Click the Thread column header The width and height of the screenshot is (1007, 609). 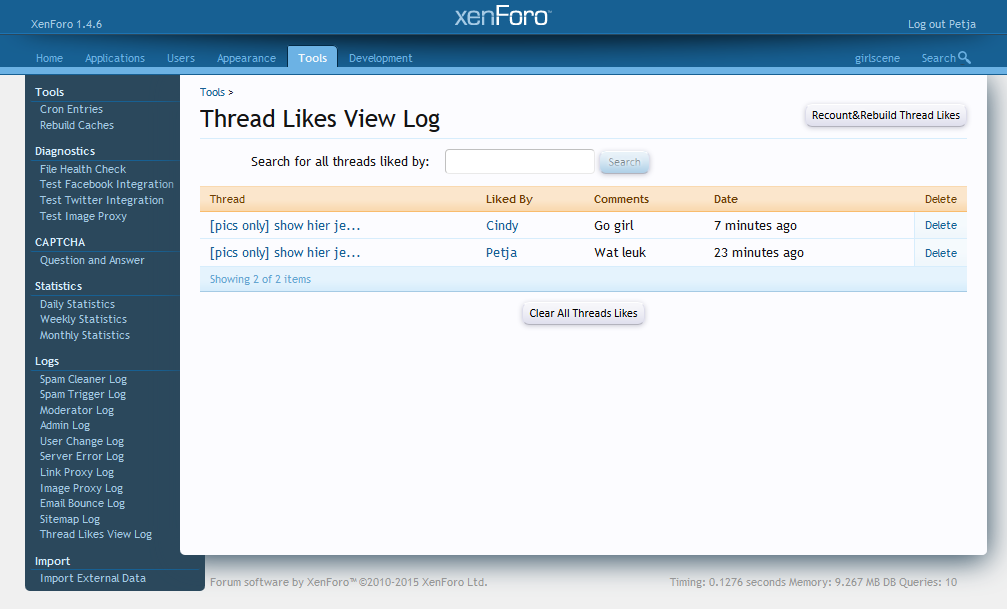tap(227, 199)
